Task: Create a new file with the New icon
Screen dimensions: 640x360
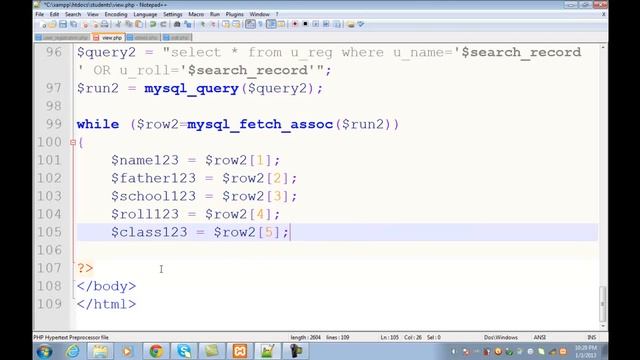Action: tap(42, 24)
